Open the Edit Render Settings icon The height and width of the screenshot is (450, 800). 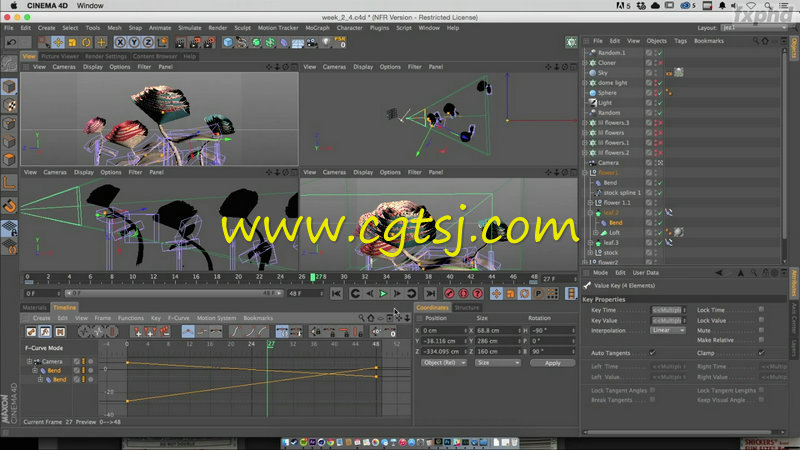click(x=209, y=43)
